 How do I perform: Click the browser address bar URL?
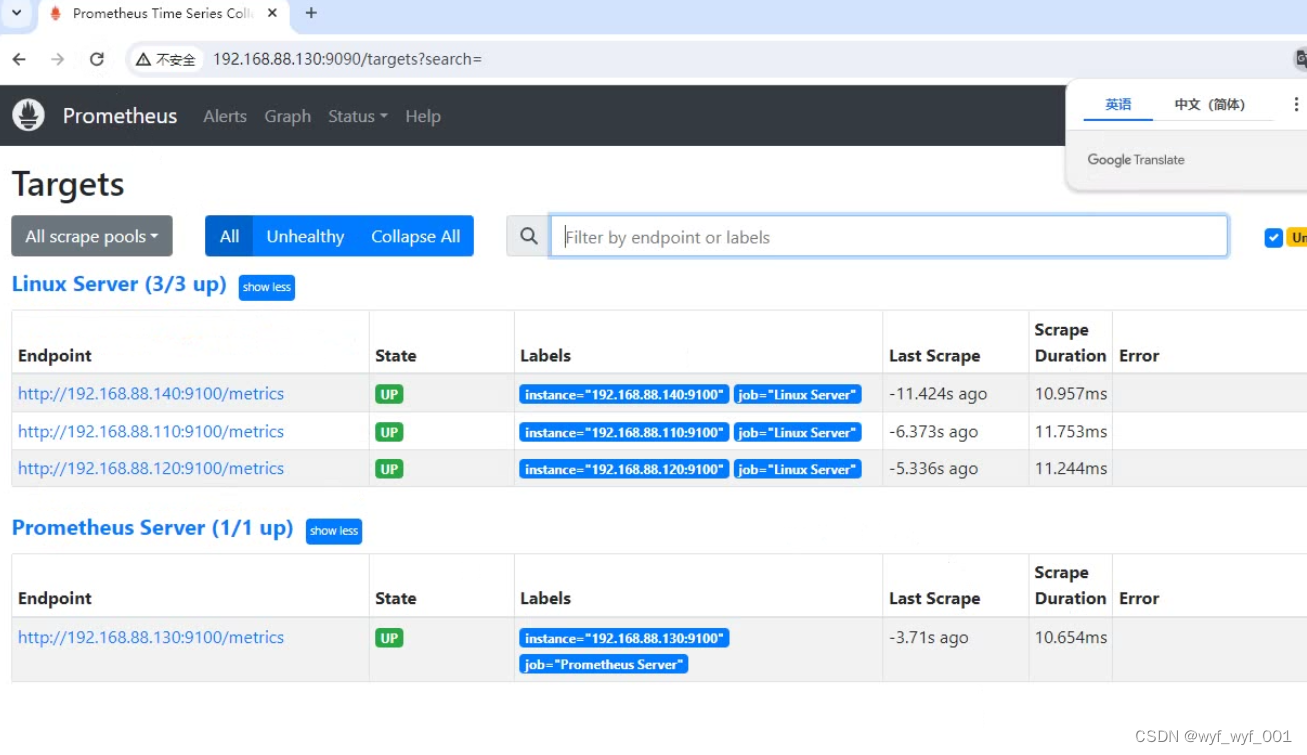(347, 59)
